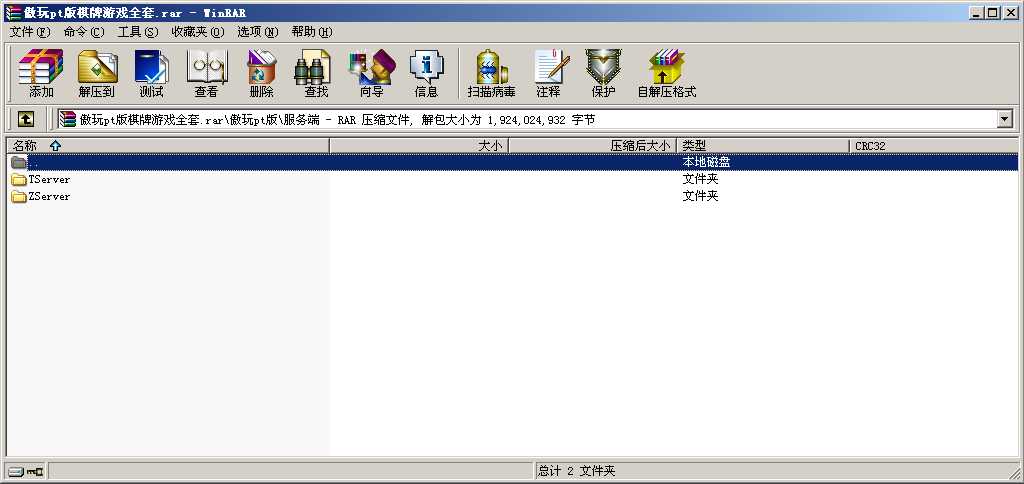Image resolution: width=1024 pixels, height=484 pixels.
Task: Click the drive-and-key icon in status bar
Action: [x=25, y=471]
